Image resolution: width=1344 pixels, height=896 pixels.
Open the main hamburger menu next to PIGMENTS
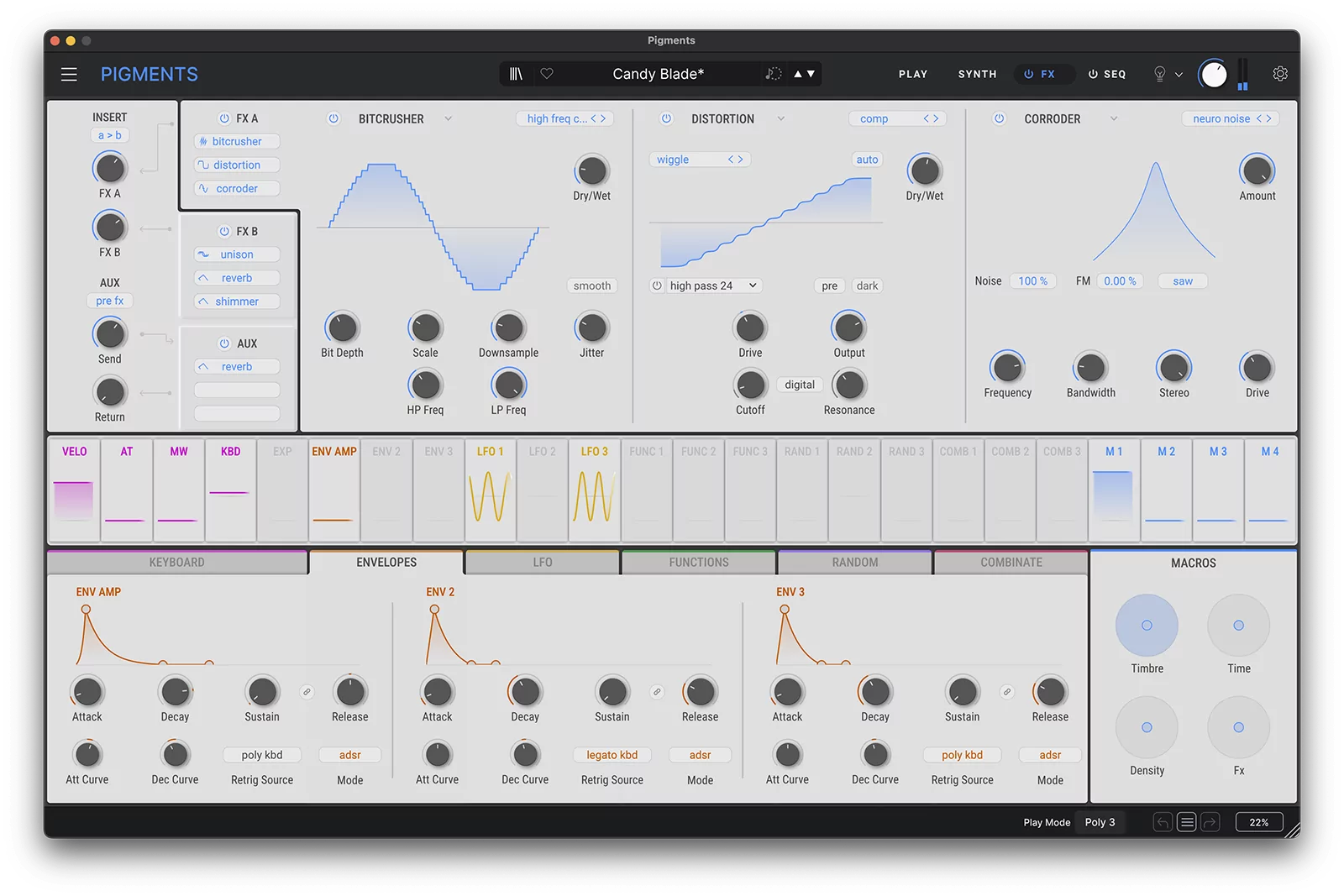pos(69,74)
